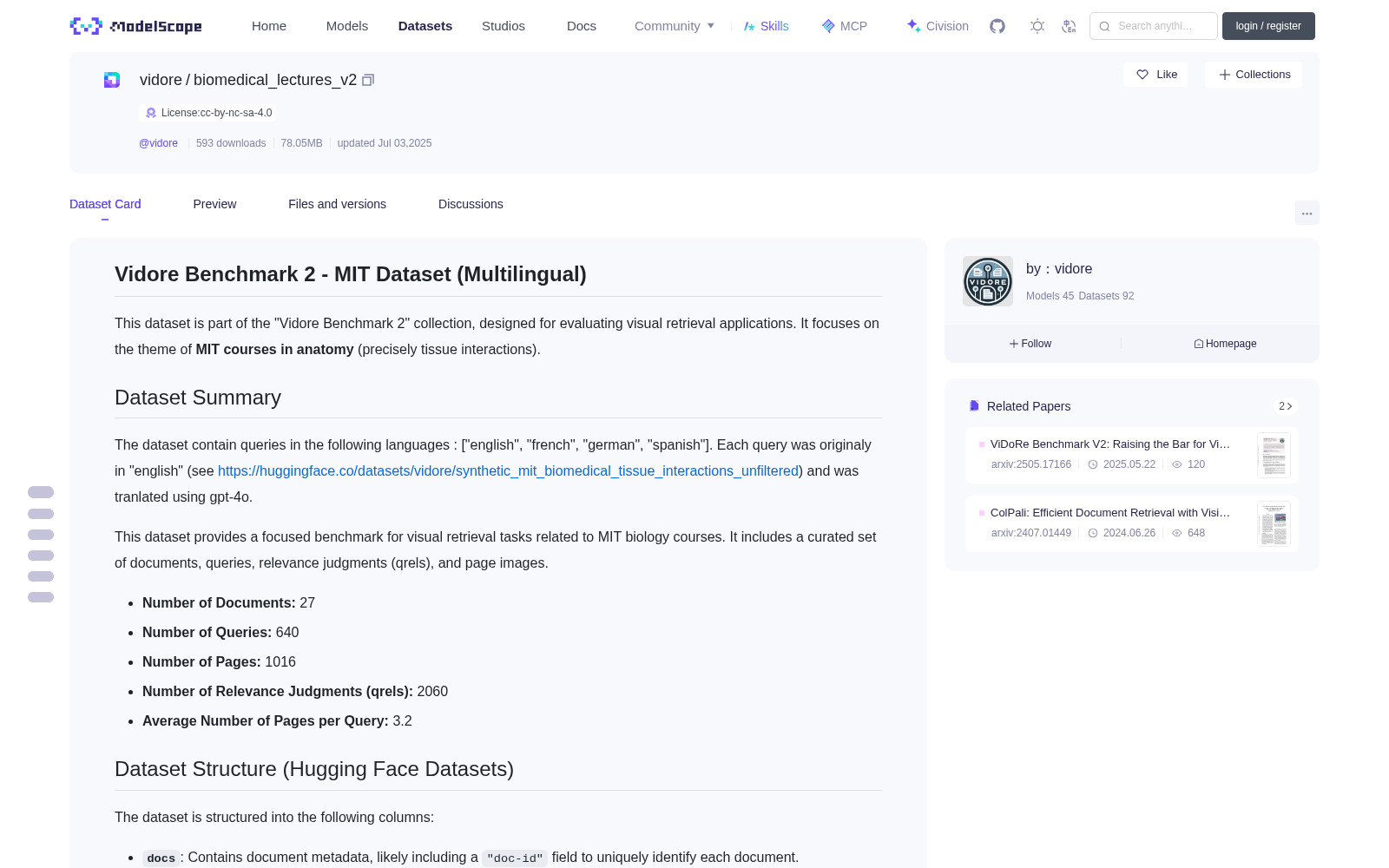1389x868 pixels.
Task: Click the ModelScope logo
Action: coord(136,26)
